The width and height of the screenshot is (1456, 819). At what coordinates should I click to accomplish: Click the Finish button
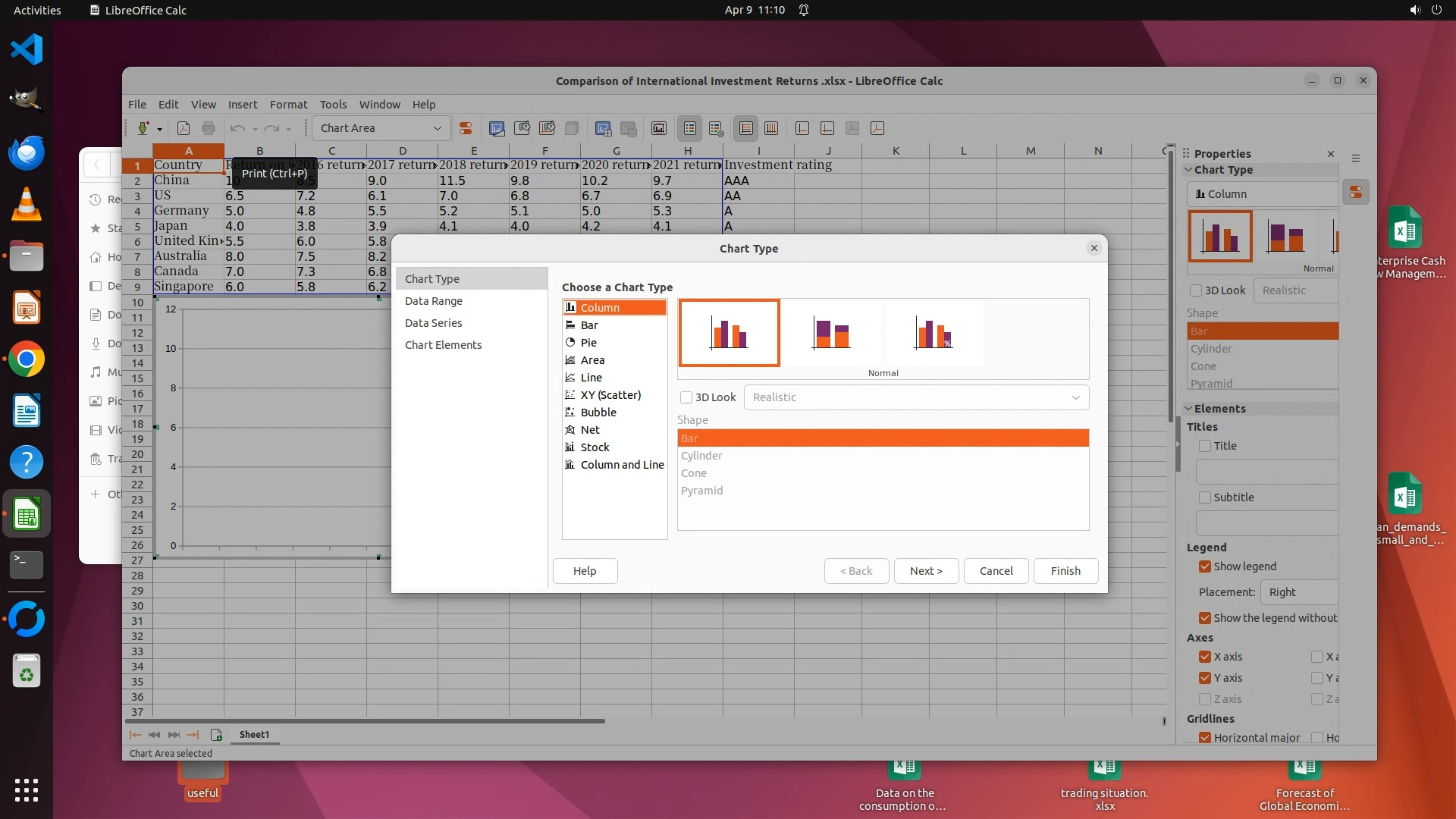[1065, 571]
